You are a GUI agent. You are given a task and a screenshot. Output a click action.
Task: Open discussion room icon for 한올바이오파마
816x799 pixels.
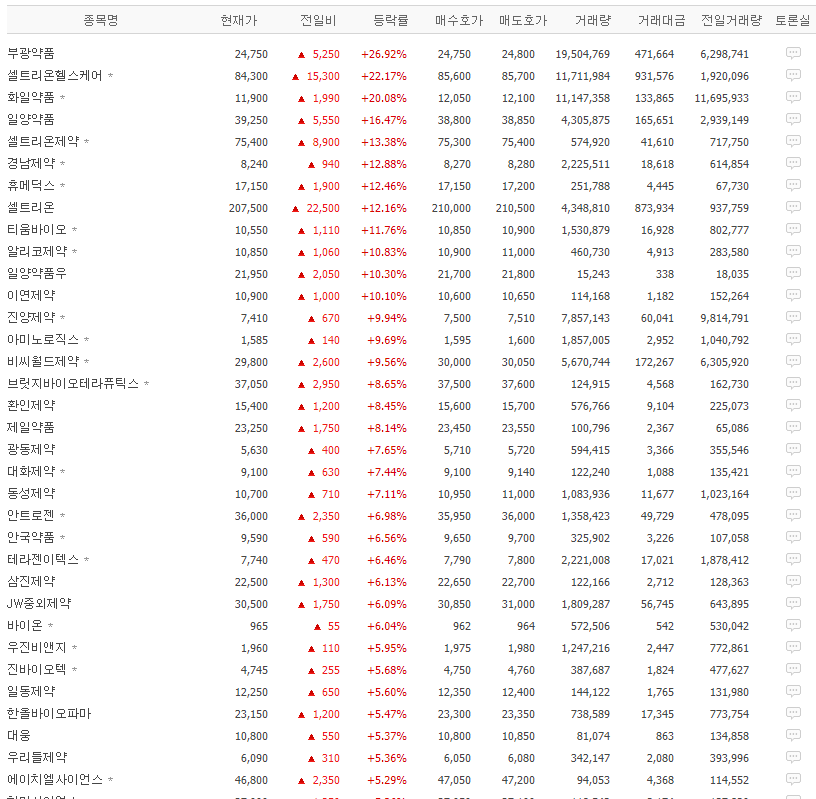pyautogui.click(x=793, y=713)
